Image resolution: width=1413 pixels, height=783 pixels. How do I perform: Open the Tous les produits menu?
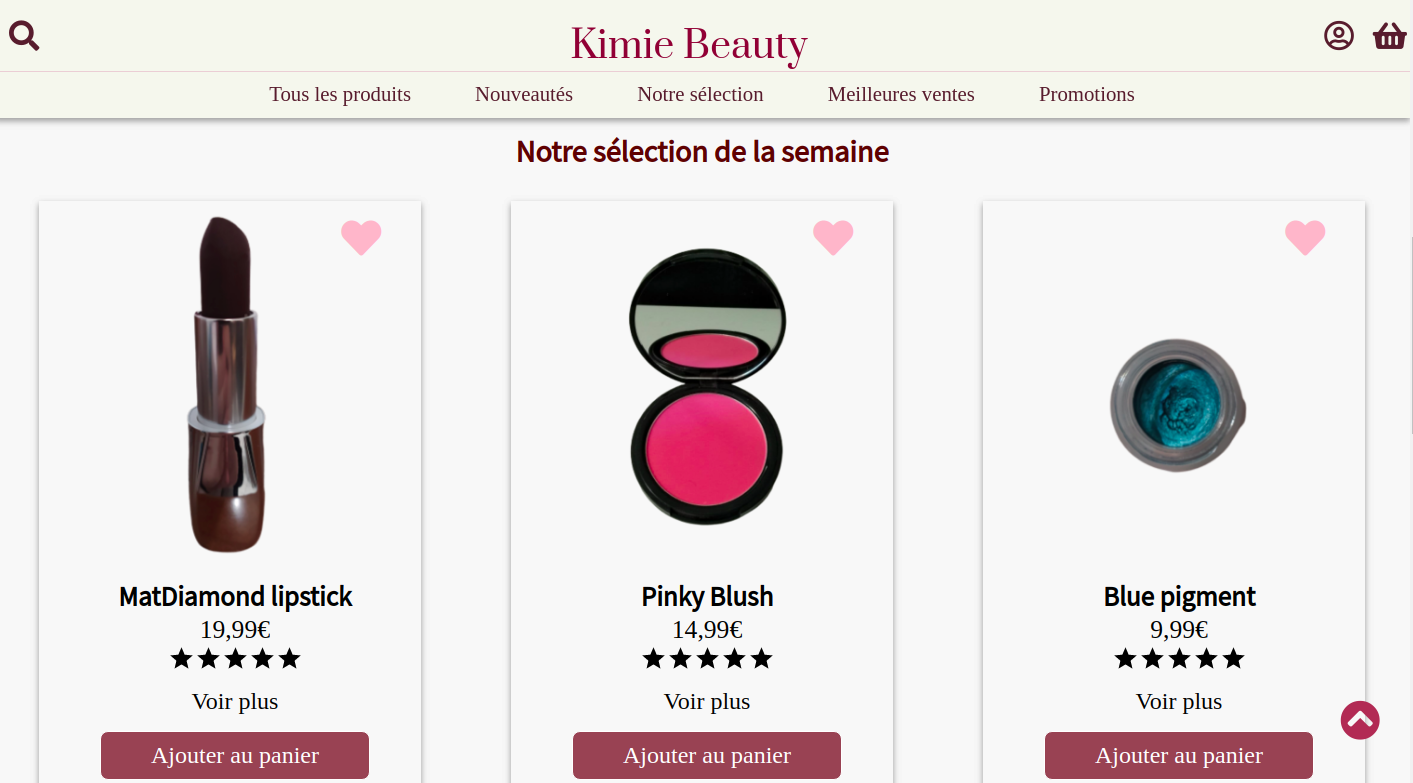click(340, 94)
